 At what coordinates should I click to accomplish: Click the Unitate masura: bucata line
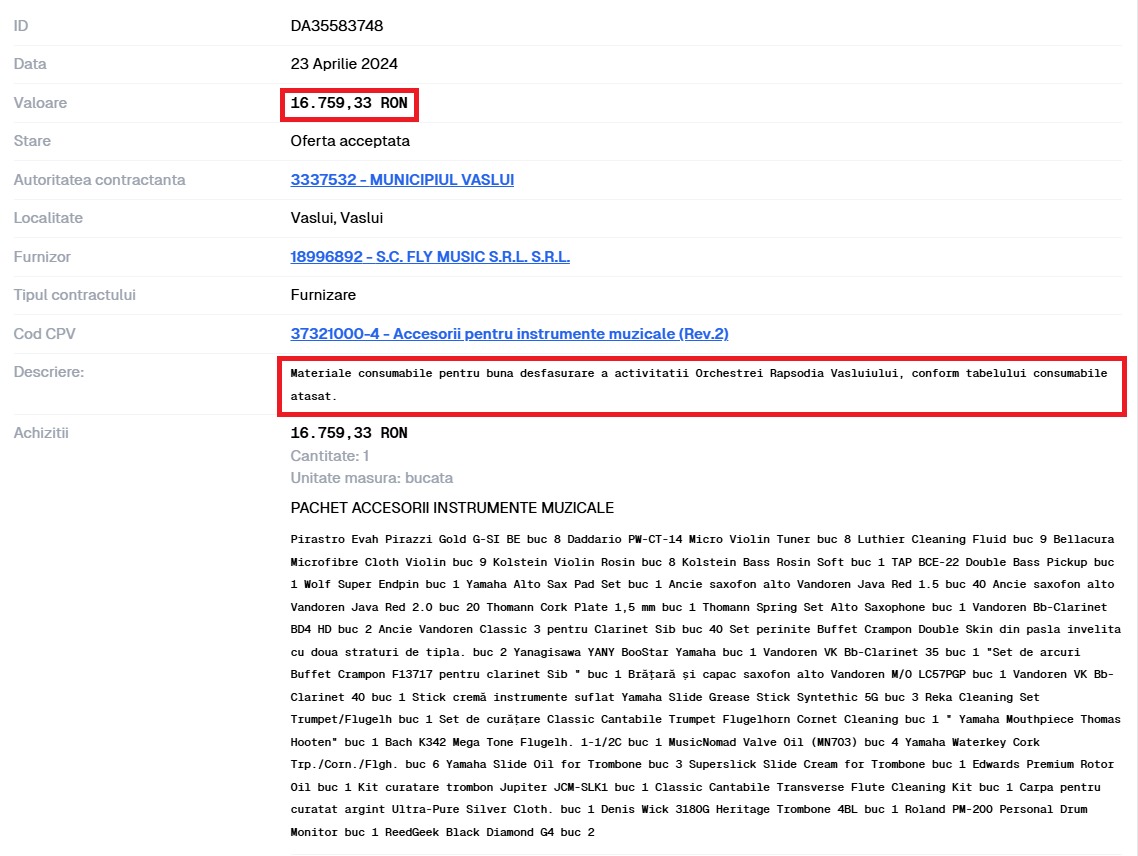372,478
